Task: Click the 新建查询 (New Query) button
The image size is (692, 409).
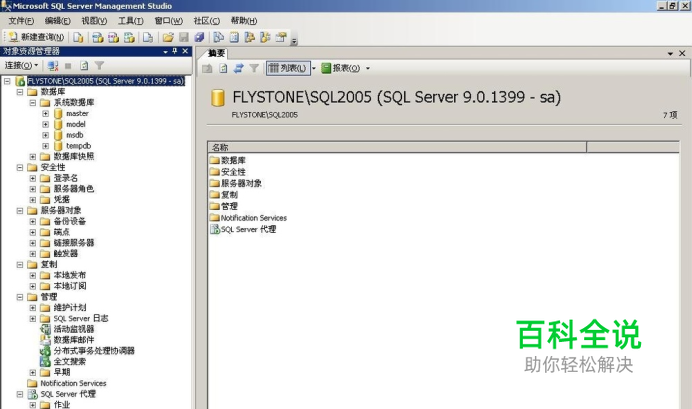Action: click(x=36, y=37)
